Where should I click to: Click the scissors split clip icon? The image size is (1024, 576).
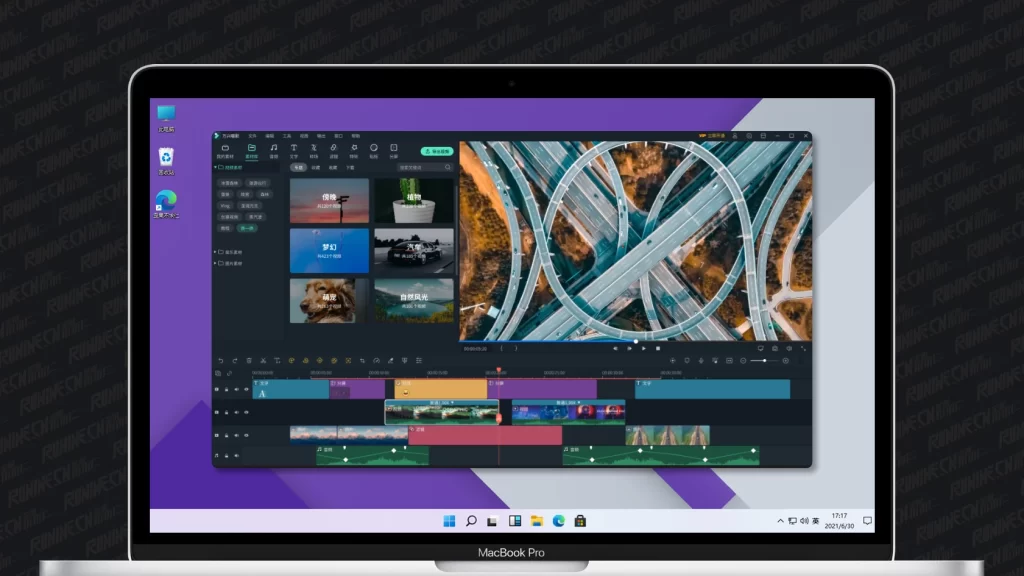262,360
